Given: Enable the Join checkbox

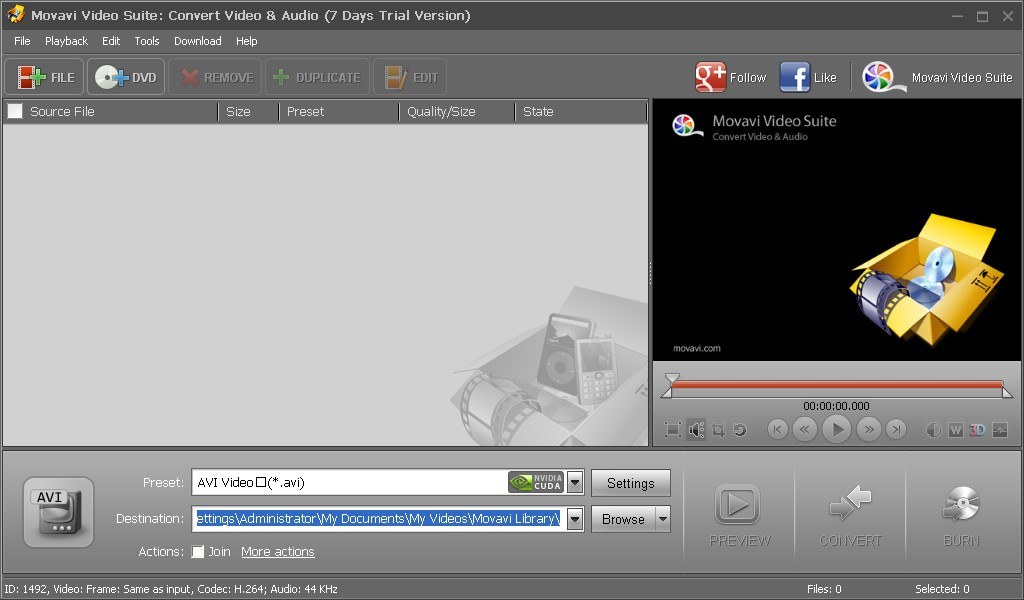Looking at the screenshot, I should pos(198,552).
